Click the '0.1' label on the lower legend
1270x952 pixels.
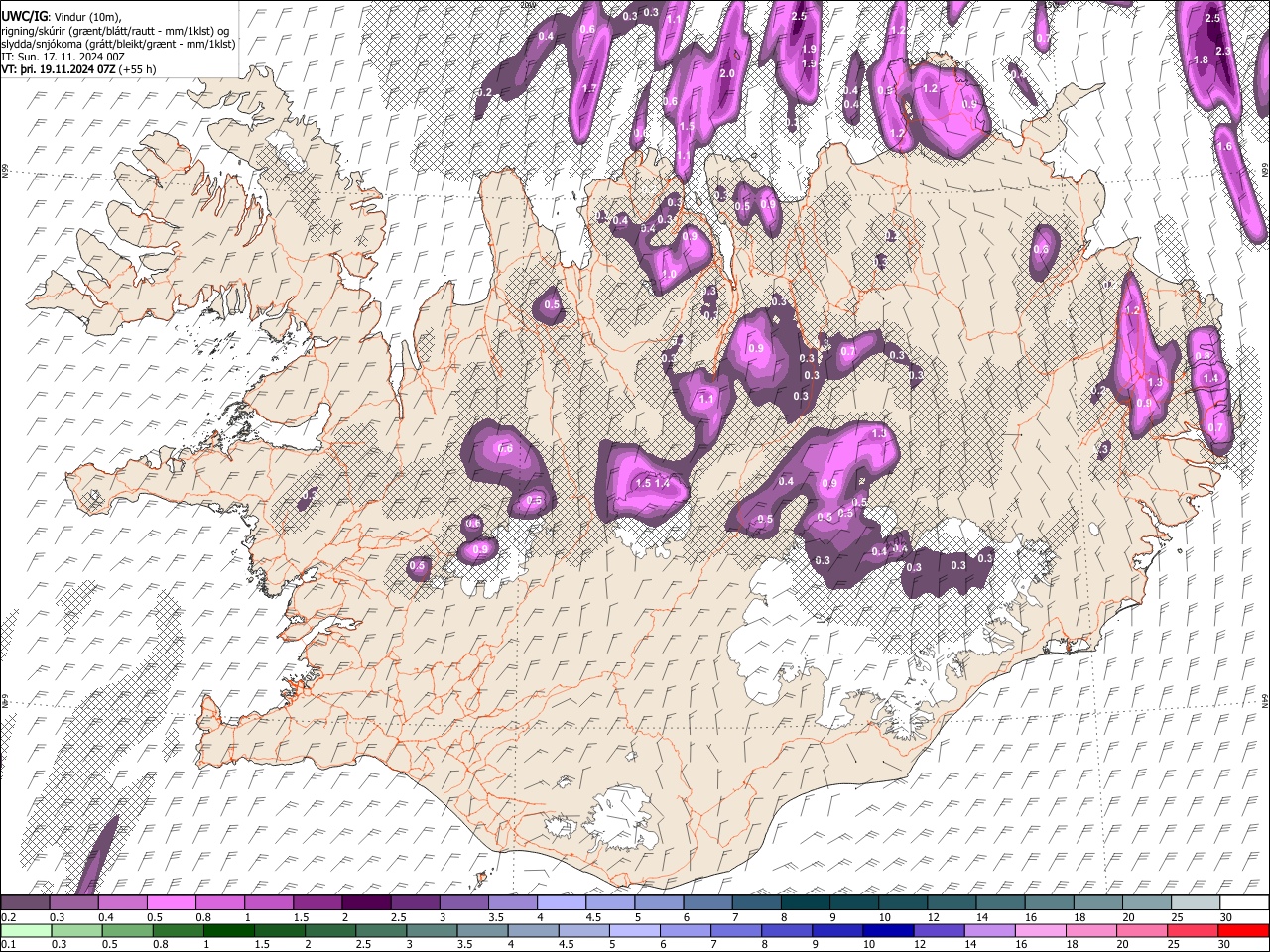8,944
